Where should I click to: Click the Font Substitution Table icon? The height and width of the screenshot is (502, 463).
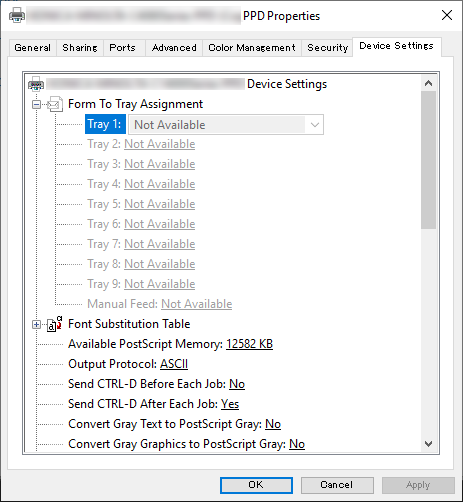[x=55, y=324]
